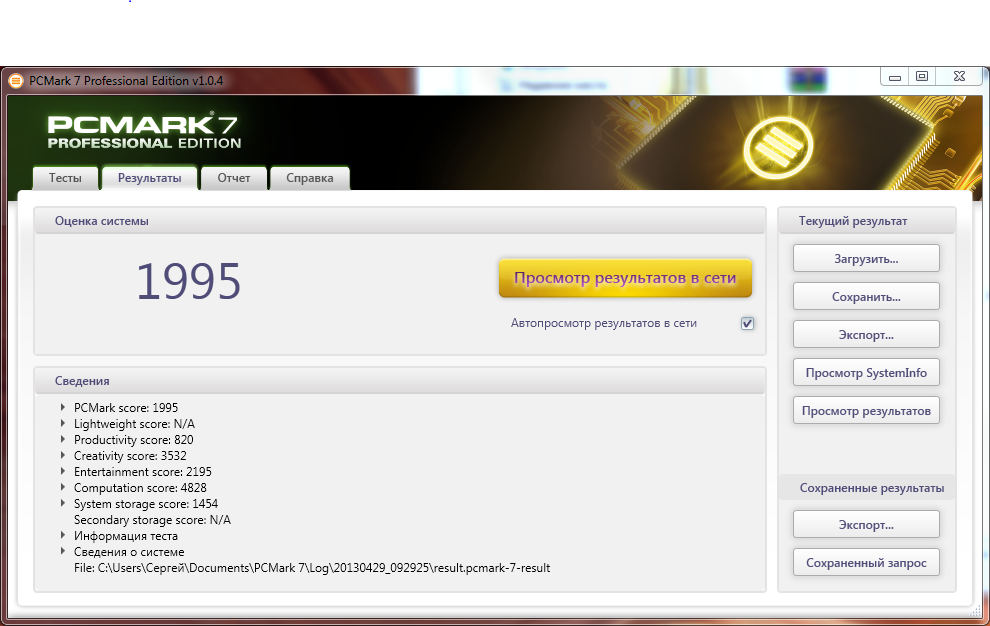Open Просмотр SystemInfo
Viewport: 990px width, 626px height.
[x=866, y=373]
